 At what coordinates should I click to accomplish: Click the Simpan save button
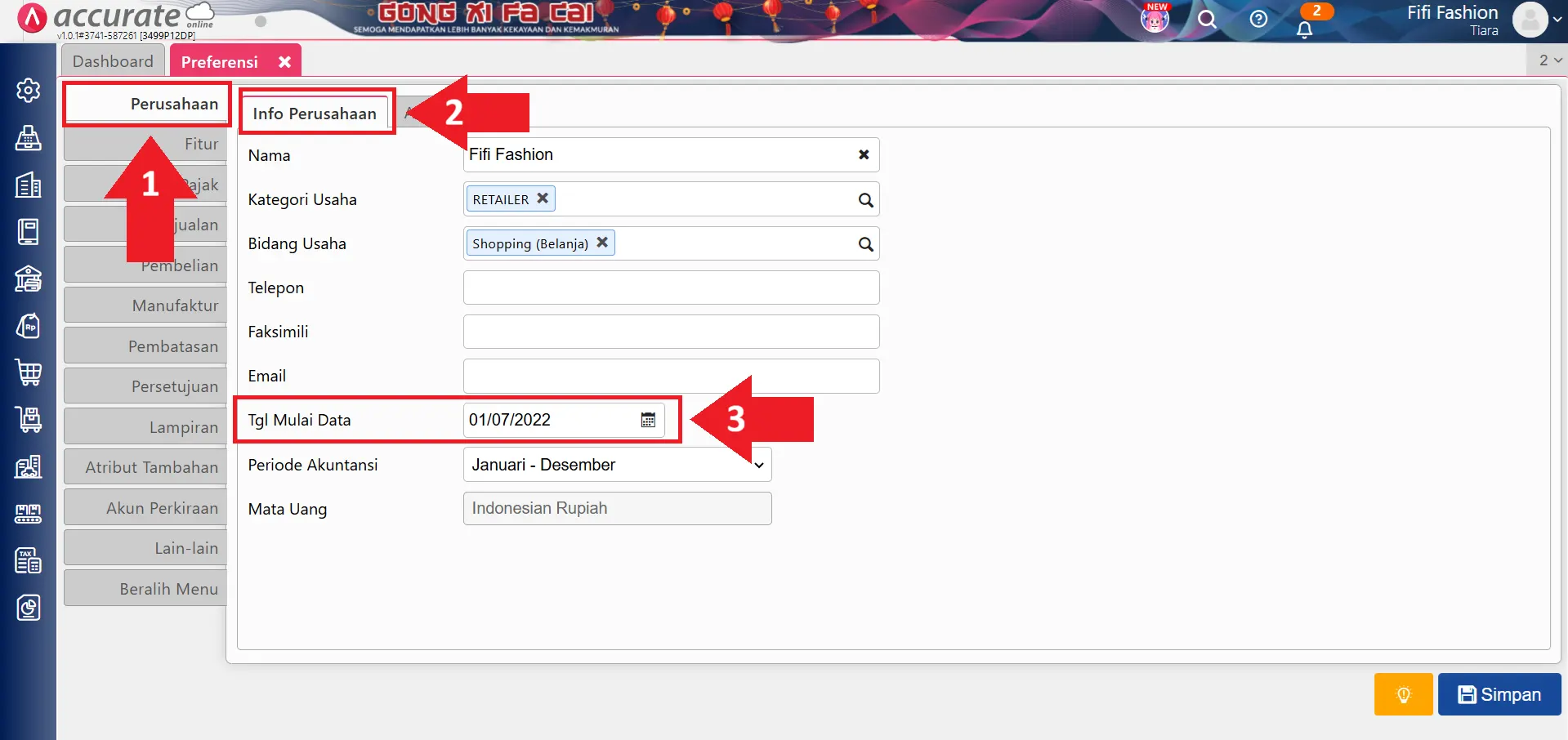[1499, 694]
